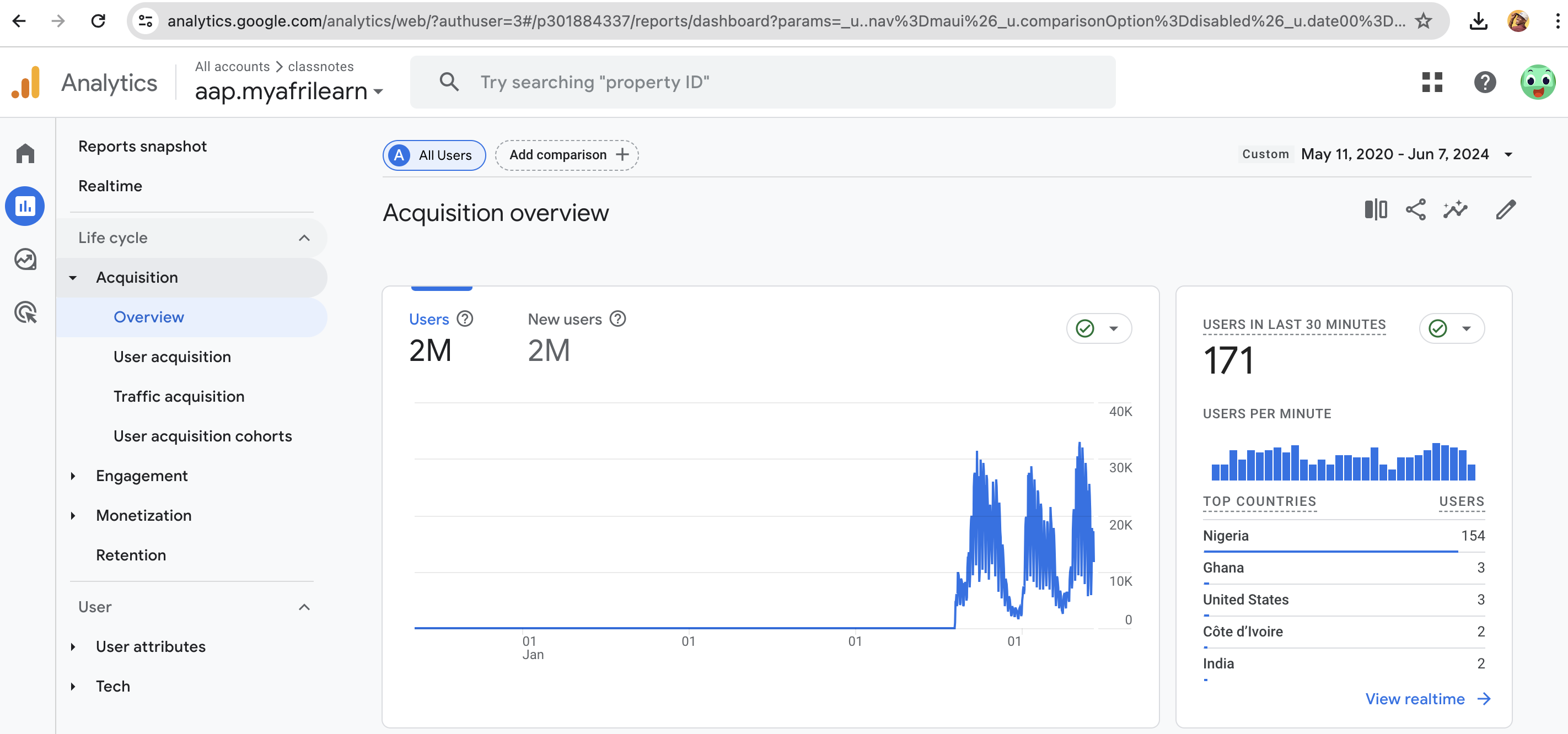Click the browser address bar URL
Viewport: 1568px width, 734px height.
pyautogui.click(x=785, y=21)
